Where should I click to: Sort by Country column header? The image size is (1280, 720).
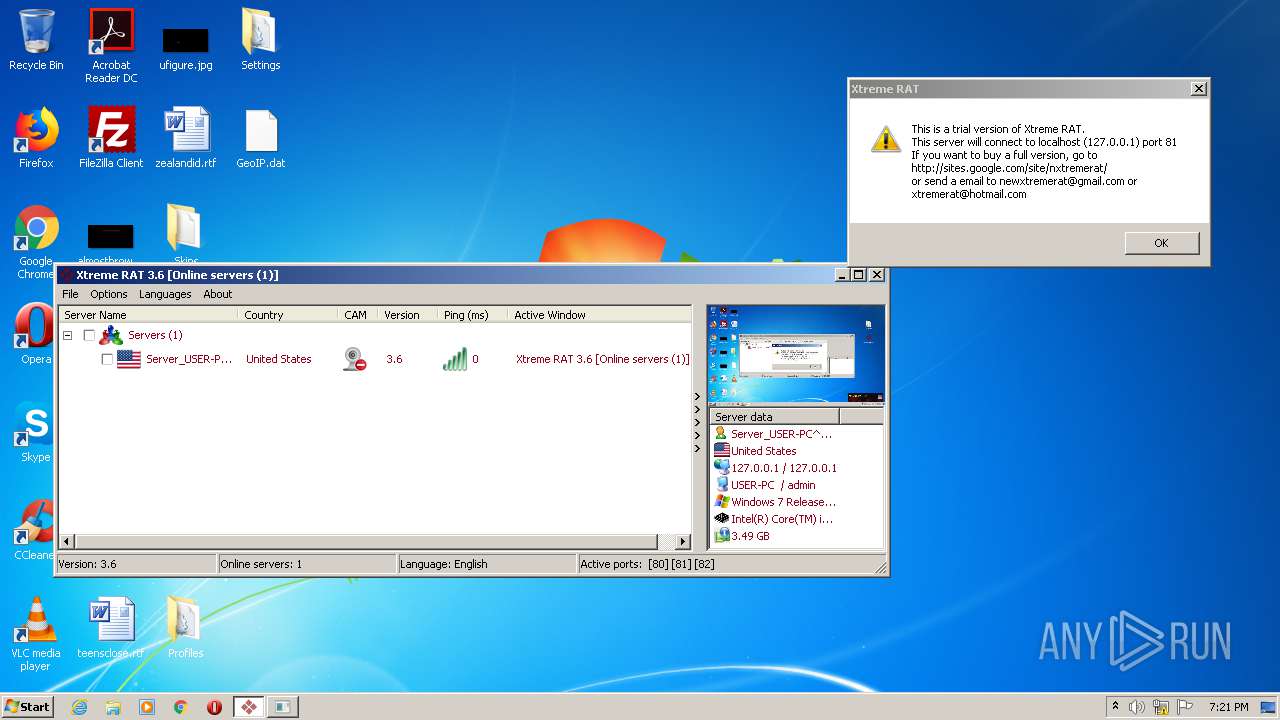[x=288, y=314]
